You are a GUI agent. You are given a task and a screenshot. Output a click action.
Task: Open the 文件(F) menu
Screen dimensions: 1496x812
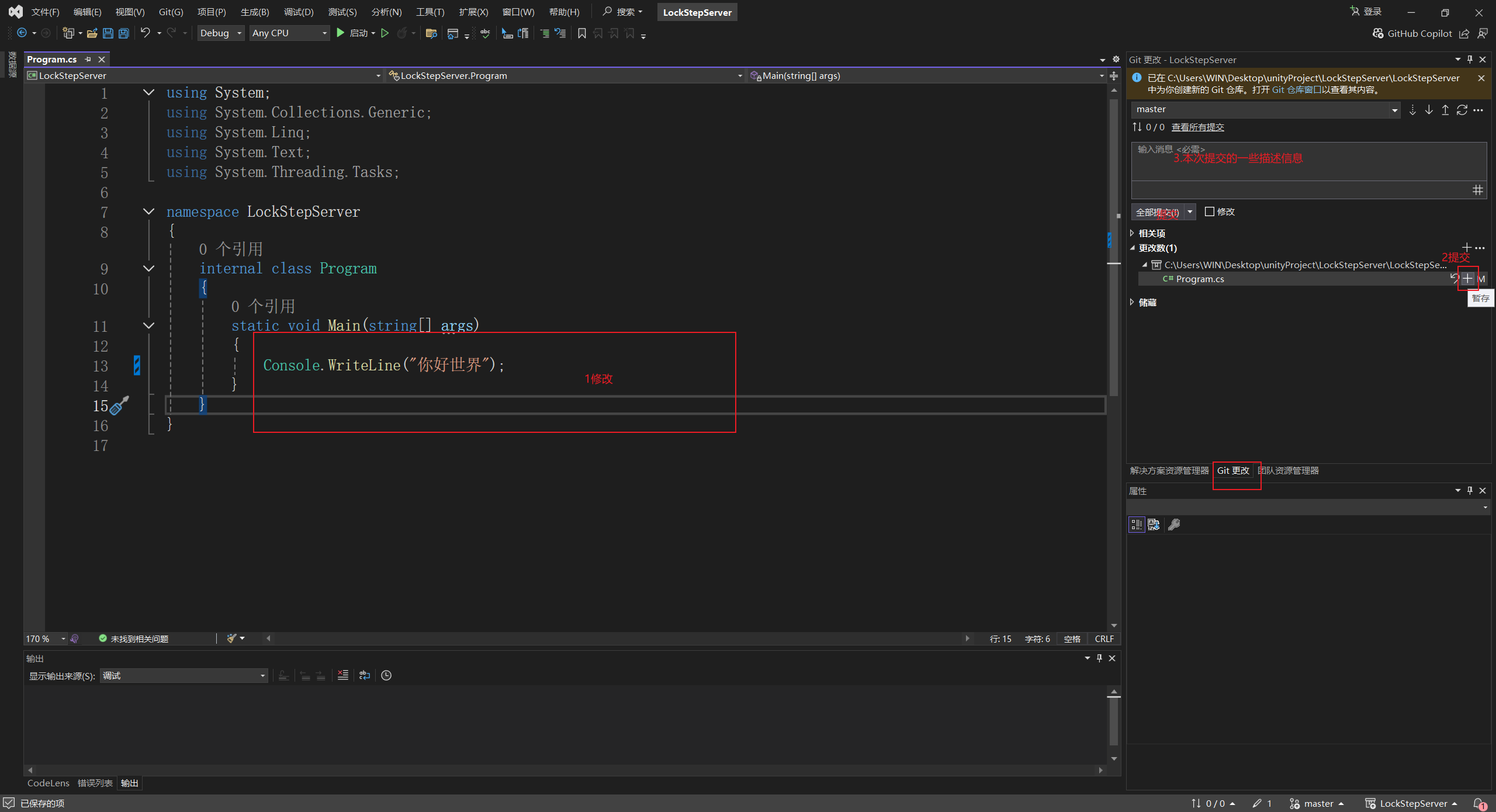pyautogui.click(x=46, y=12)
